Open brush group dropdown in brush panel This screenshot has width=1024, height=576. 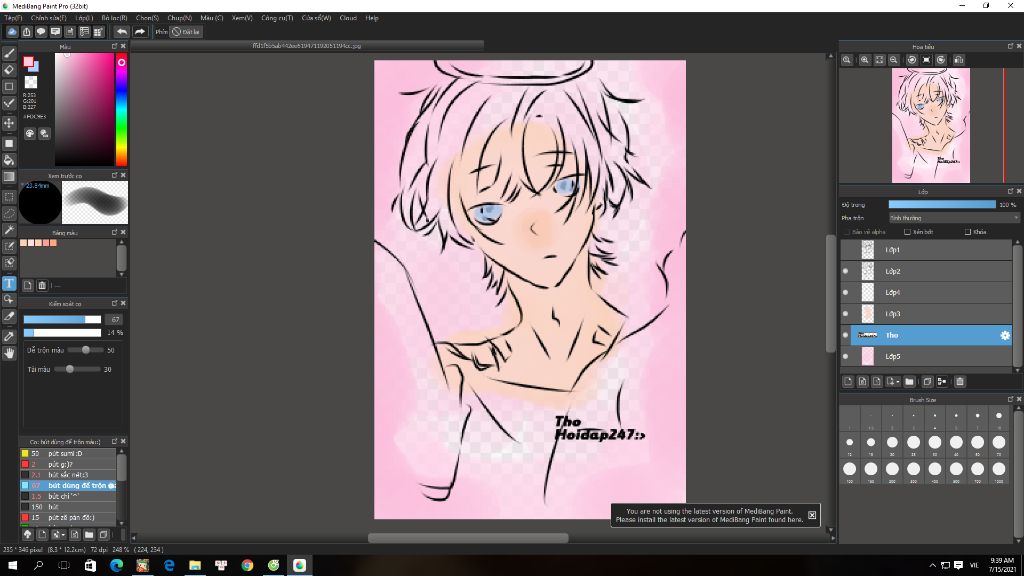[58, 534]
